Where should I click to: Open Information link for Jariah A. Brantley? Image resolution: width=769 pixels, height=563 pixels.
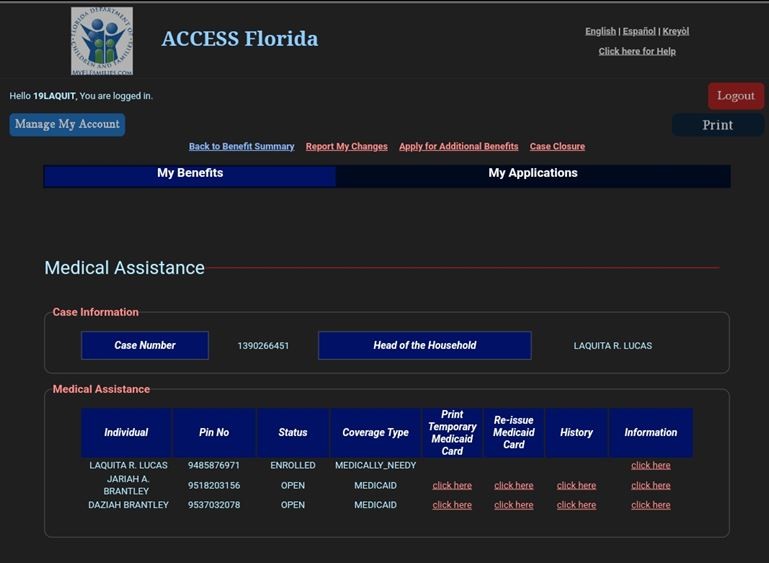coord(650,486)
